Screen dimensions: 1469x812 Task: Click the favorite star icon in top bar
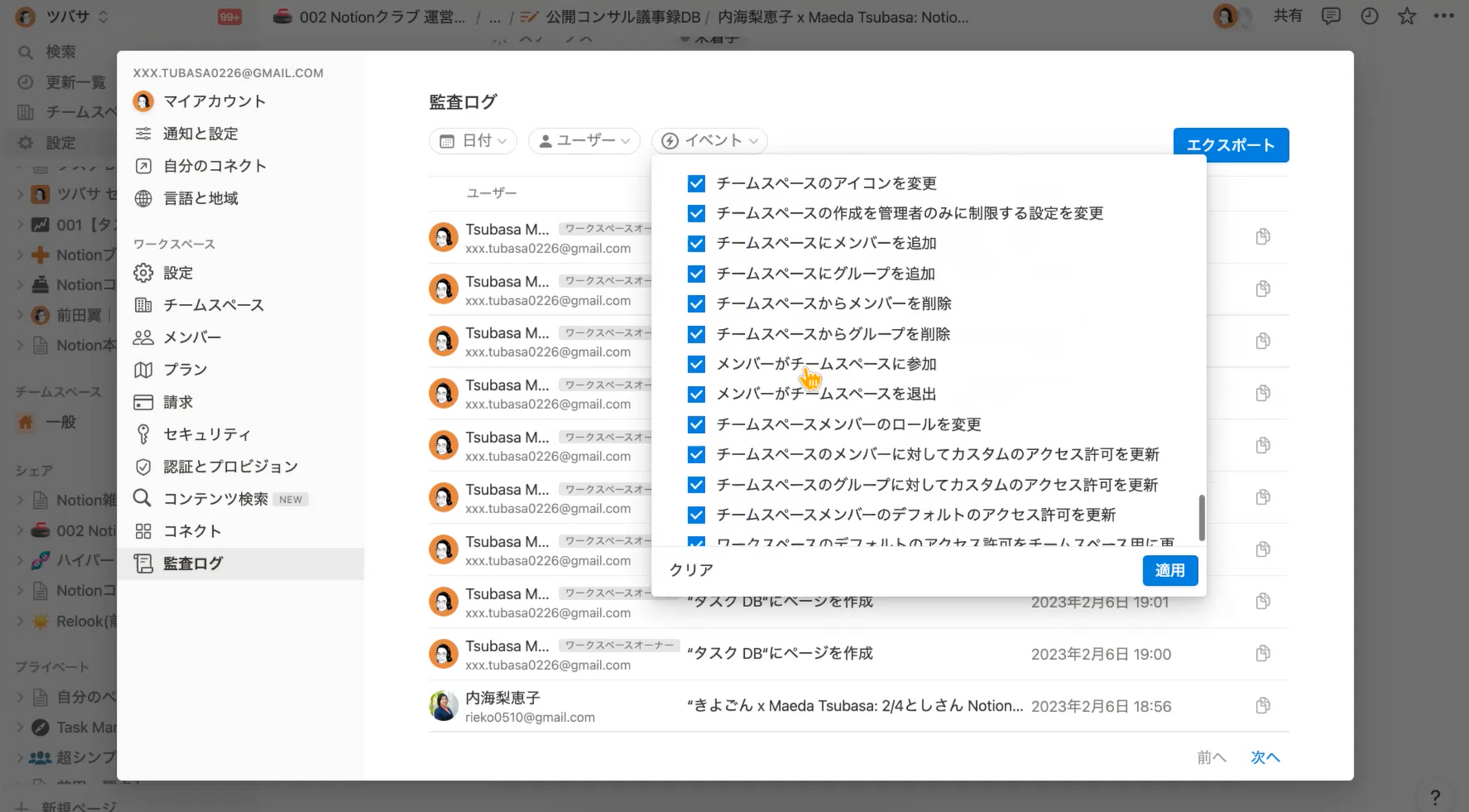point(1407,16)
